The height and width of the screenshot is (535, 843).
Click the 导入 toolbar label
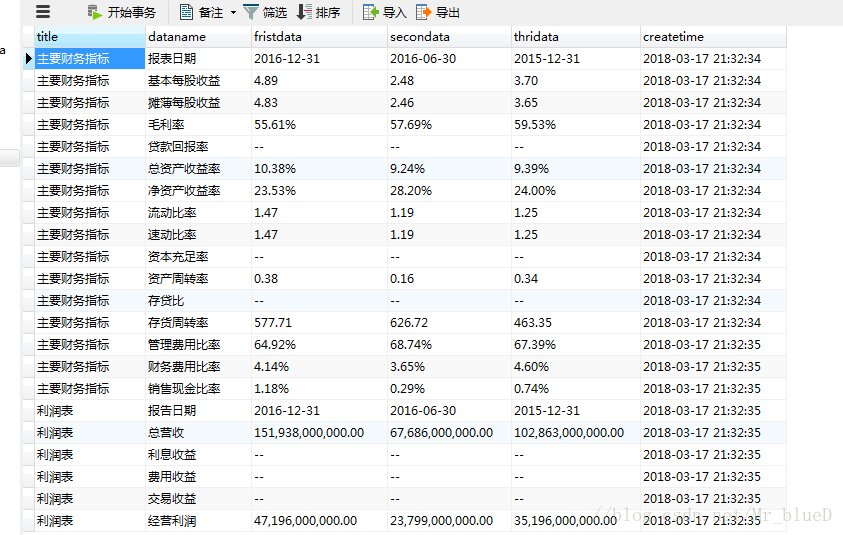click(395, 12)
